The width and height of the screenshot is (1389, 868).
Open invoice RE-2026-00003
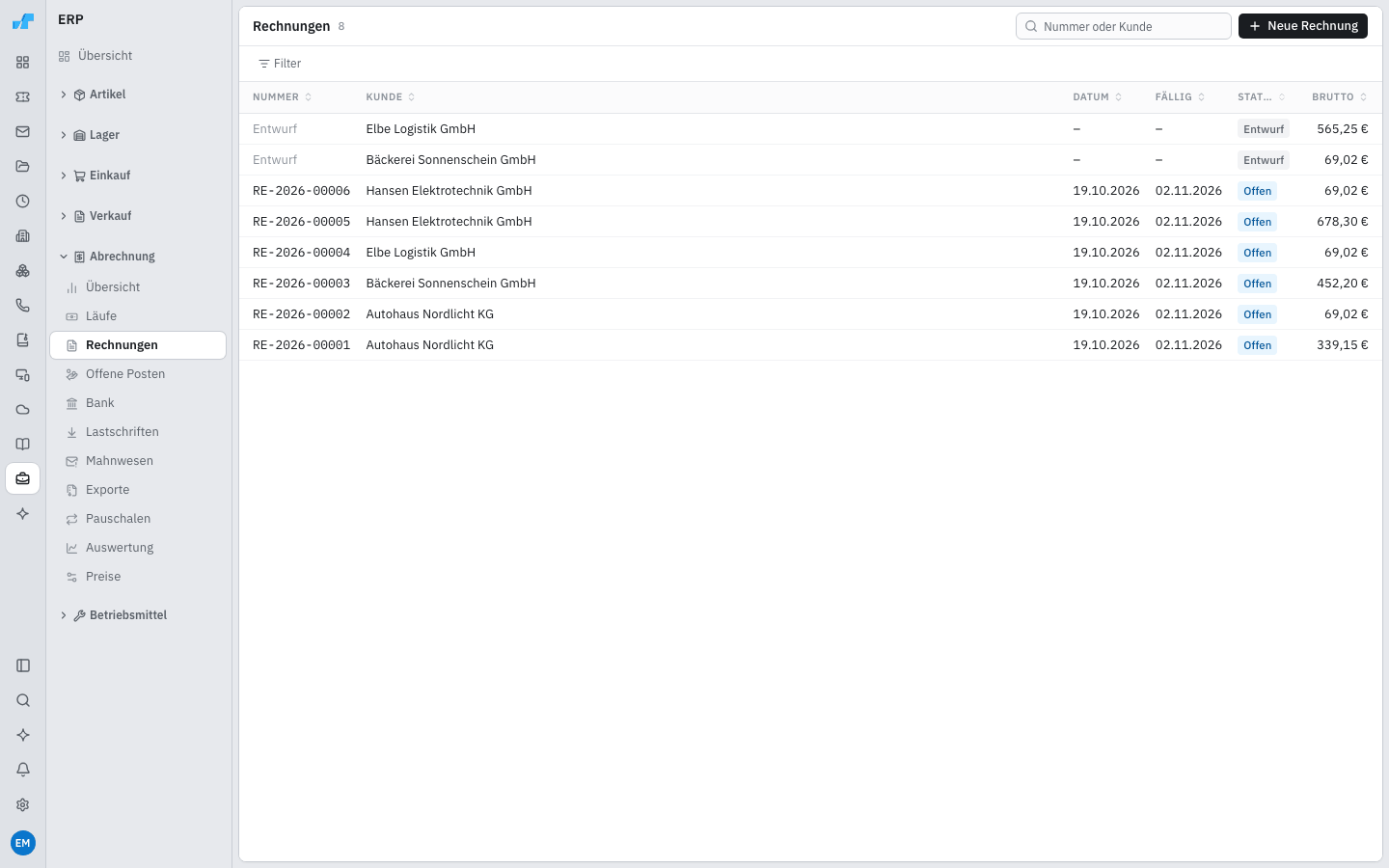pyautogui.click(x=810, y=284)
